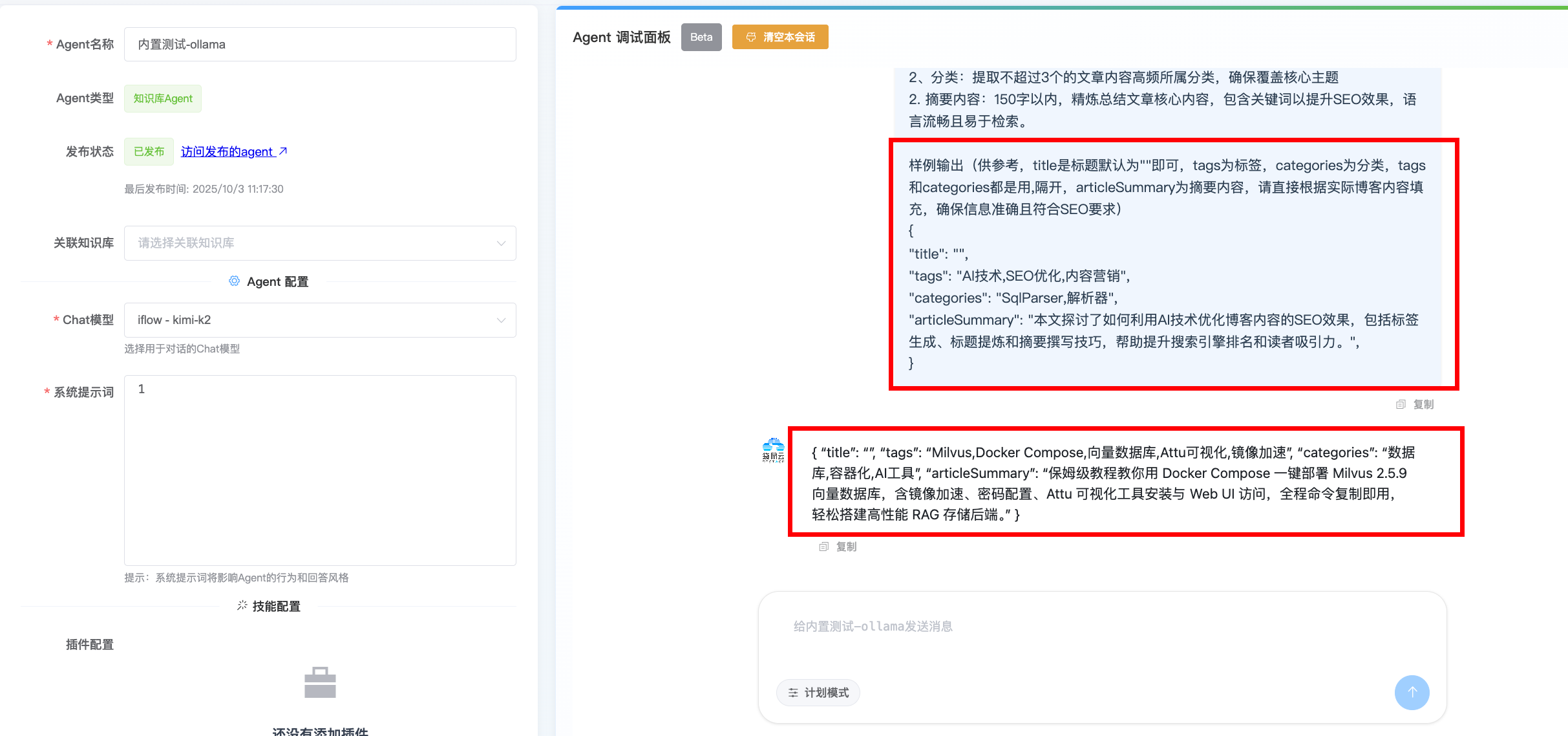Click the copy icon under the agent reply
This screenshot has height=736, width=1568.
(823, 547)
